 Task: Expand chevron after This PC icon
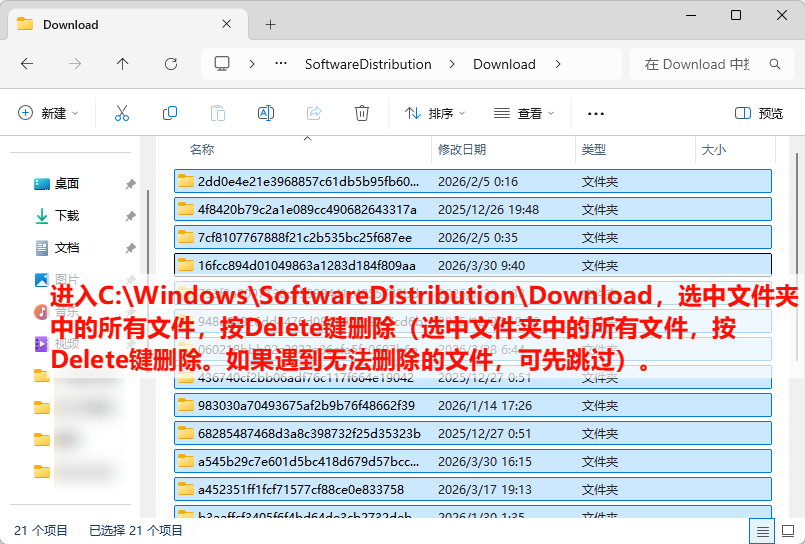pyautogui.click(x=252, y=64)
